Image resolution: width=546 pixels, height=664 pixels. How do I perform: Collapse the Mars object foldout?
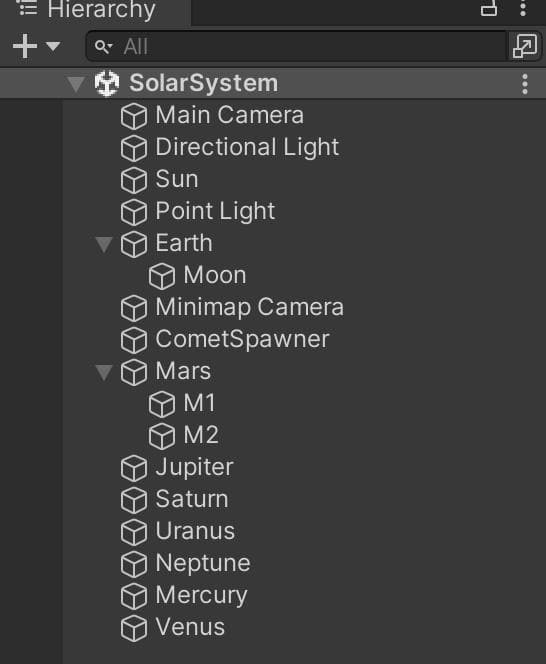click(x=104, y=372)
